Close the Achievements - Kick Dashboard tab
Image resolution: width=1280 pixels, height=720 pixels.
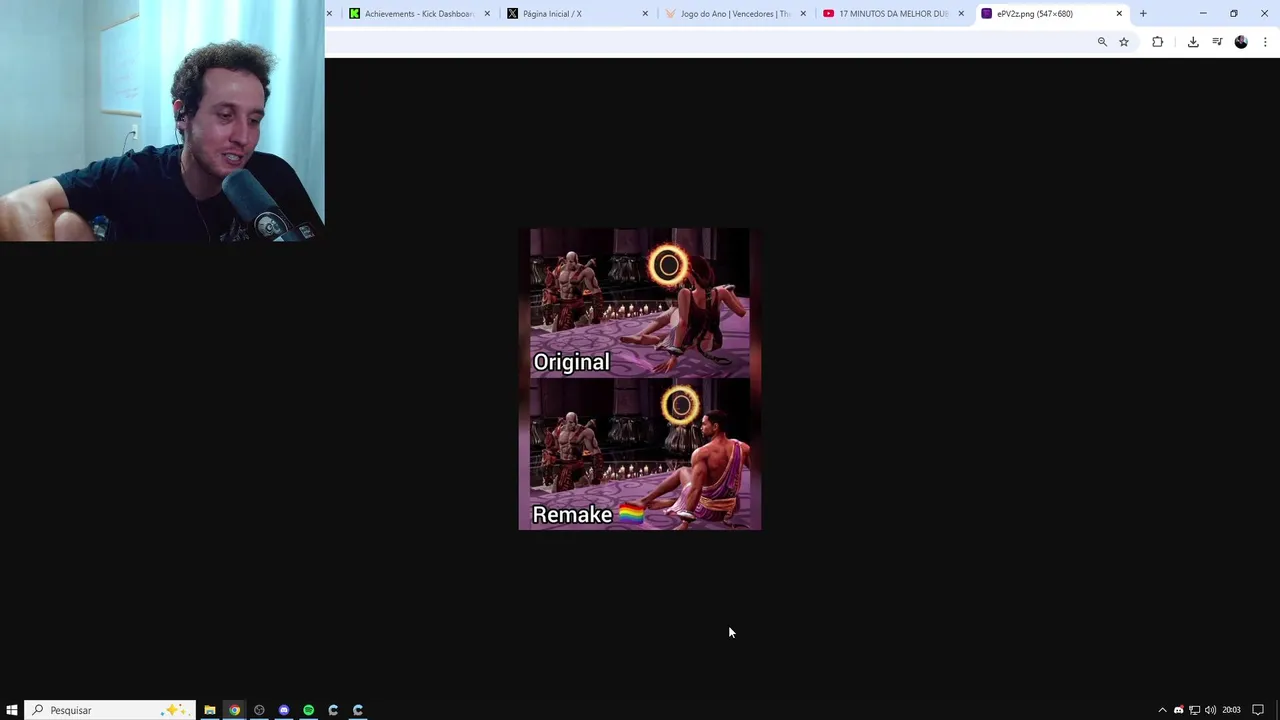(487, 14)
